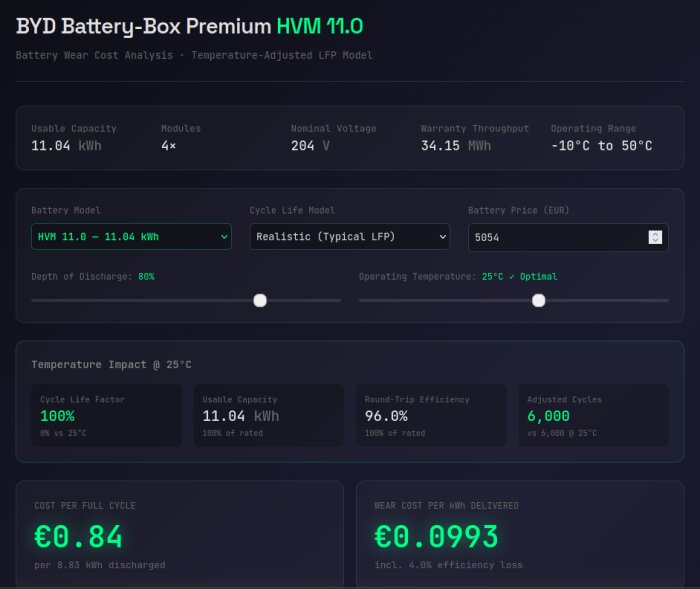Click the page title "BYD Battery-Box Premium HVM 11.0"
The image size is (700, 589).
coord(190,26)
